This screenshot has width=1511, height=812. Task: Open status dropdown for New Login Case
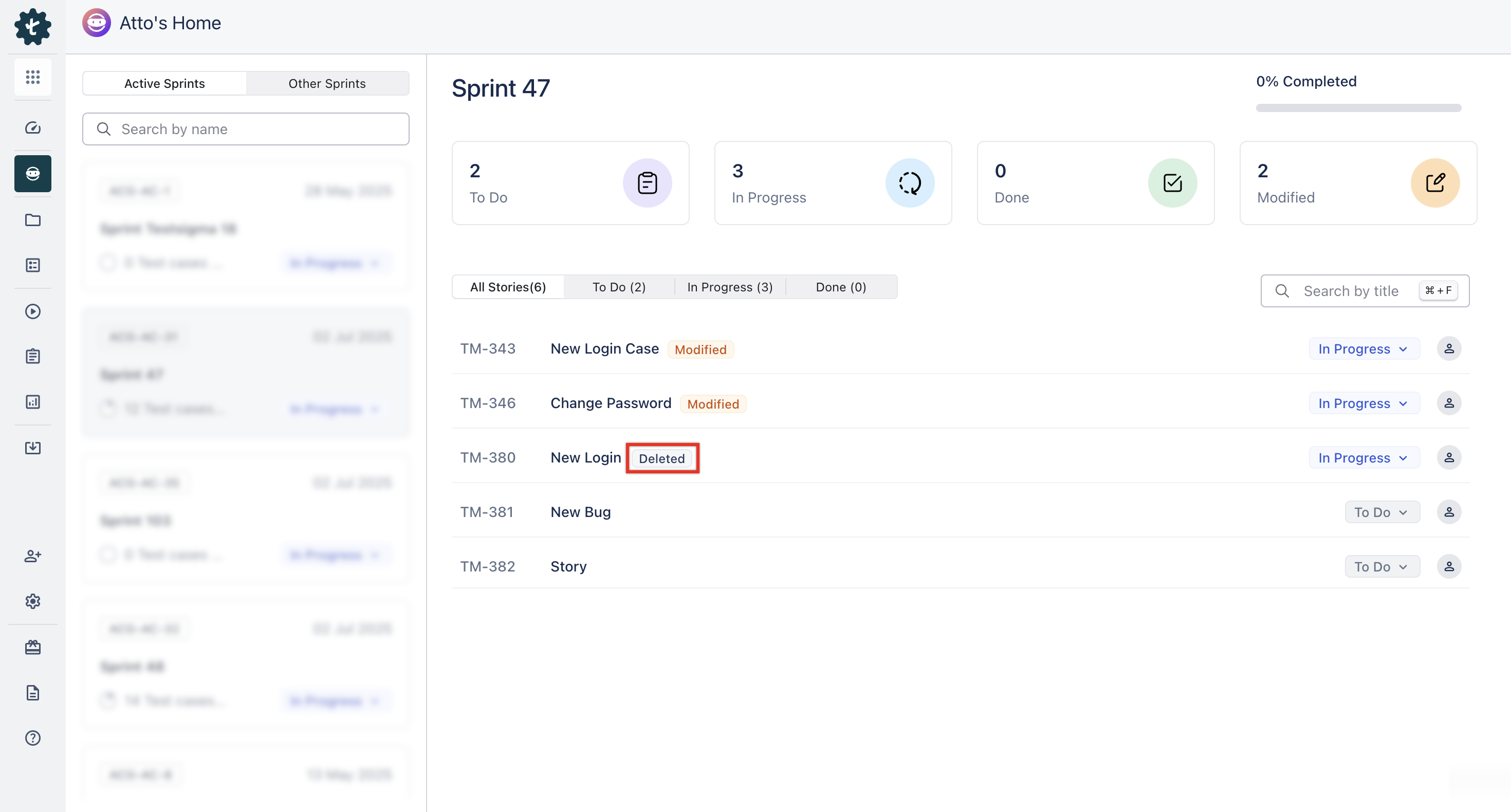pyautogui.click(x=1364, y=349)
